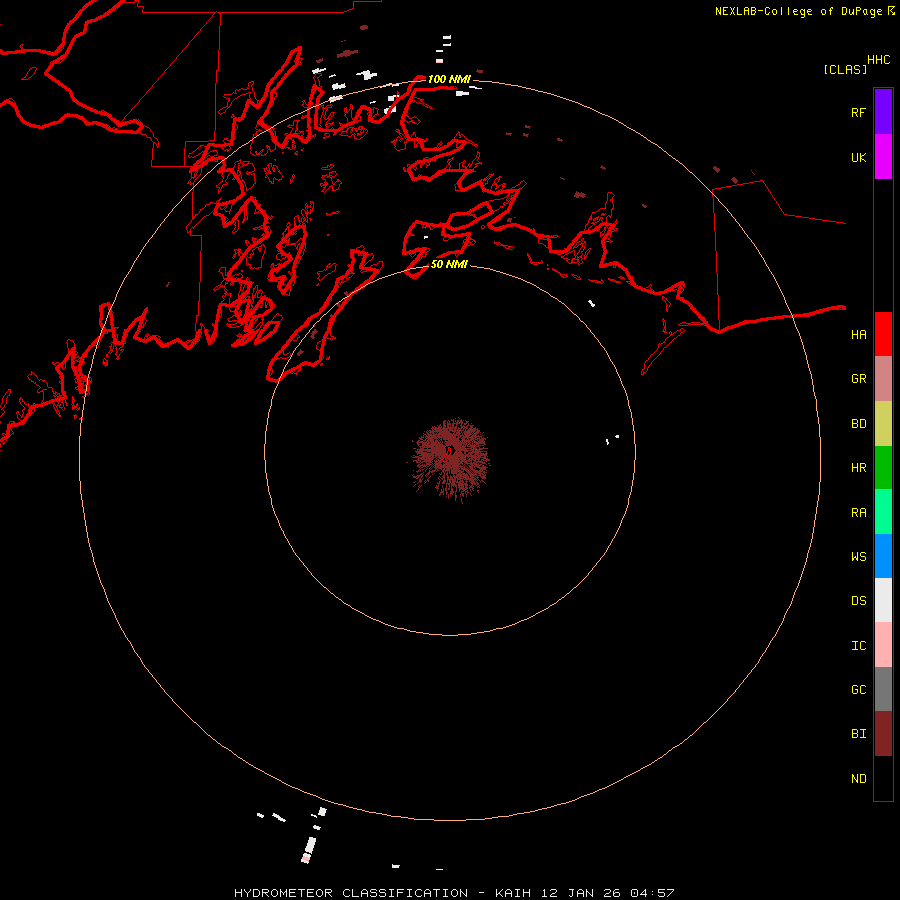Click the UK legend label

tap(858, 157)
